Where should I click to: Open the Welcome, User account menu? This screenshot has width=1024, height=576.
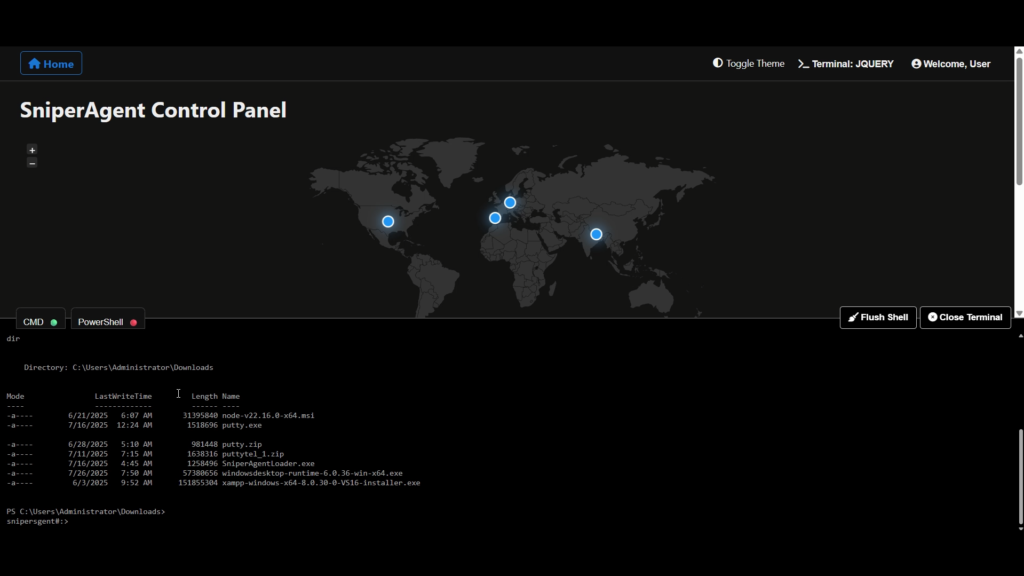[950, 64]
